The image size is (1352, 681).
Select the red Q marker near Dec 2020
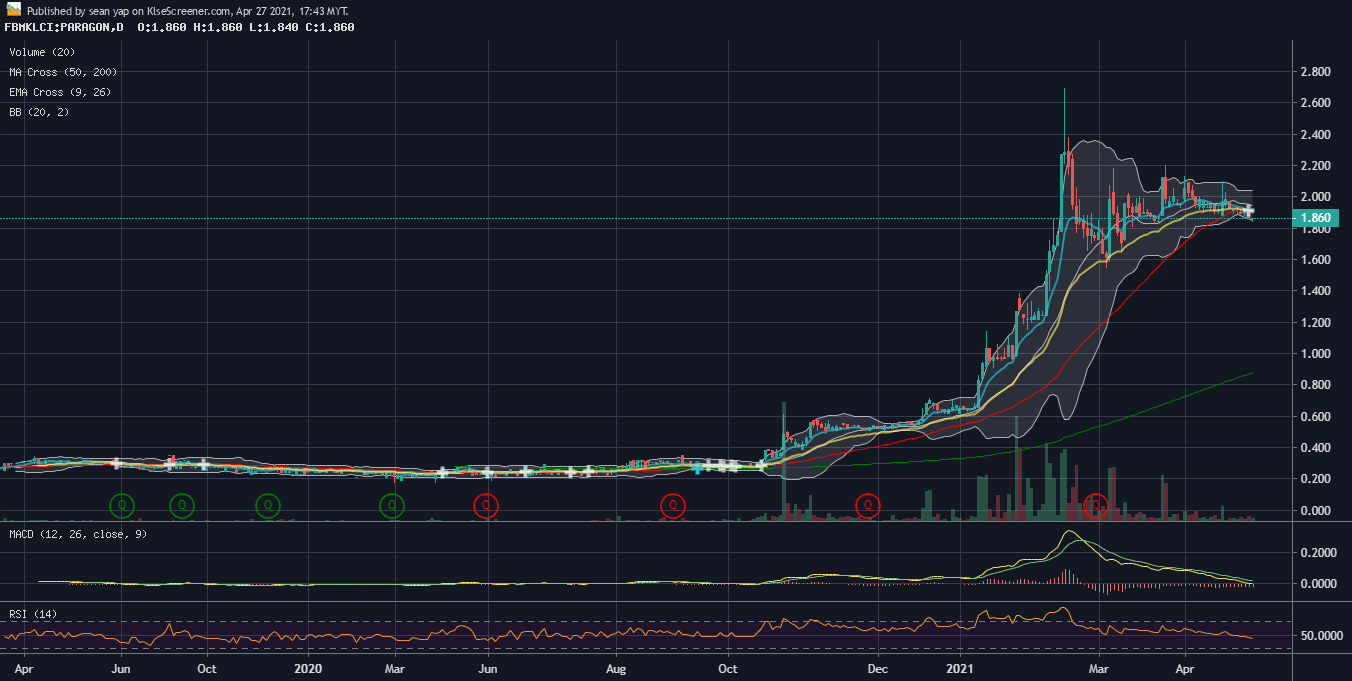coord(867,505)
